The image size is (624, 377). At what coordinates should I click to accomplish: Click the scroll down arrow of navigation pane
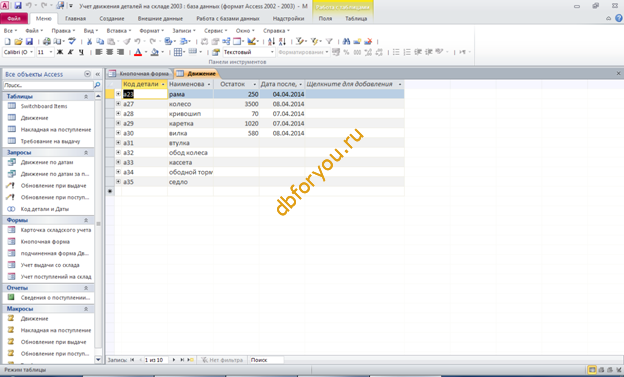[x=98, y=359]
